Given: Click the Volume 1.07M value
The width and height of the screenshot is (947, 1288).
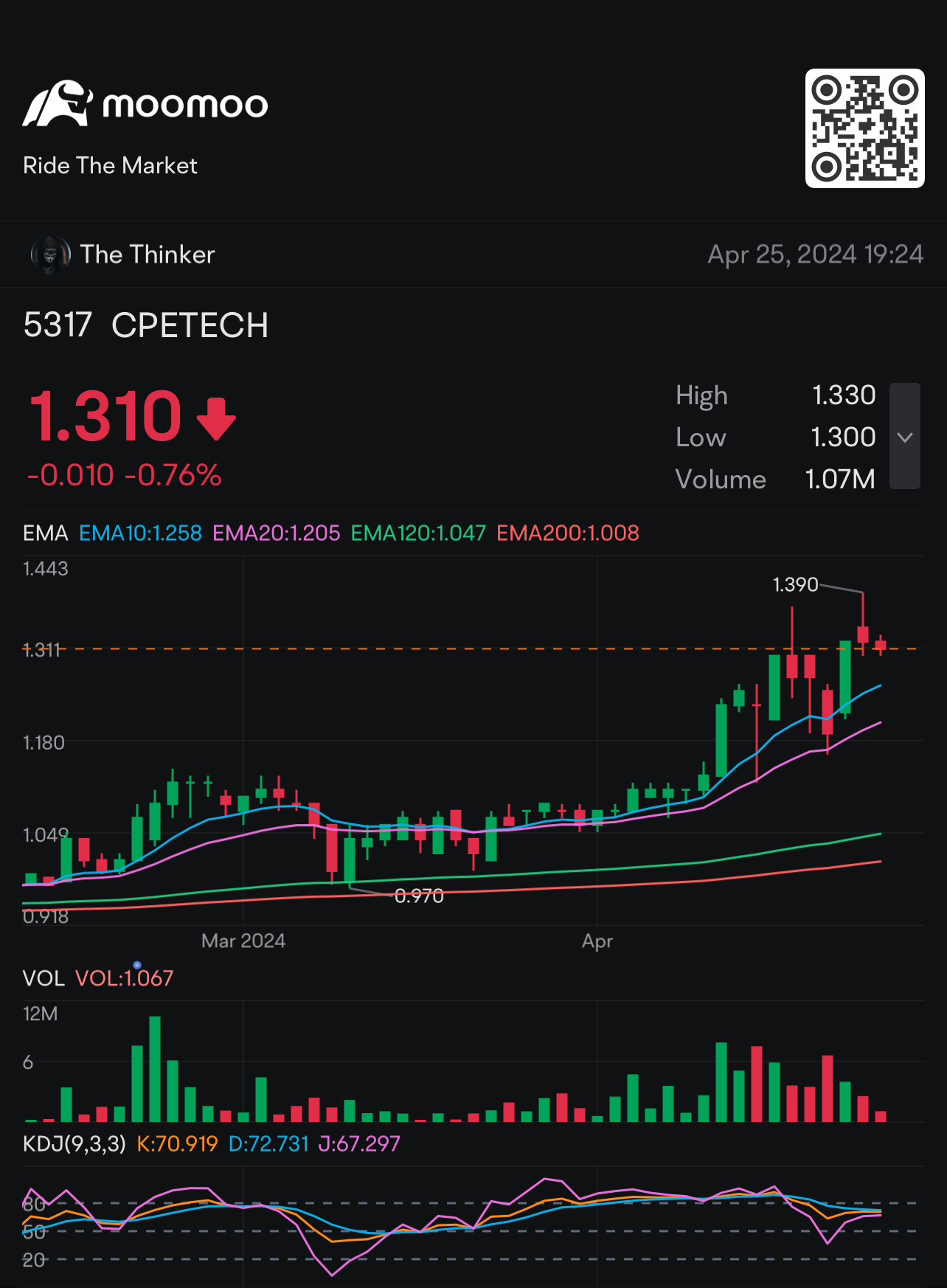Looking at the screenshot, I should 840,479.
